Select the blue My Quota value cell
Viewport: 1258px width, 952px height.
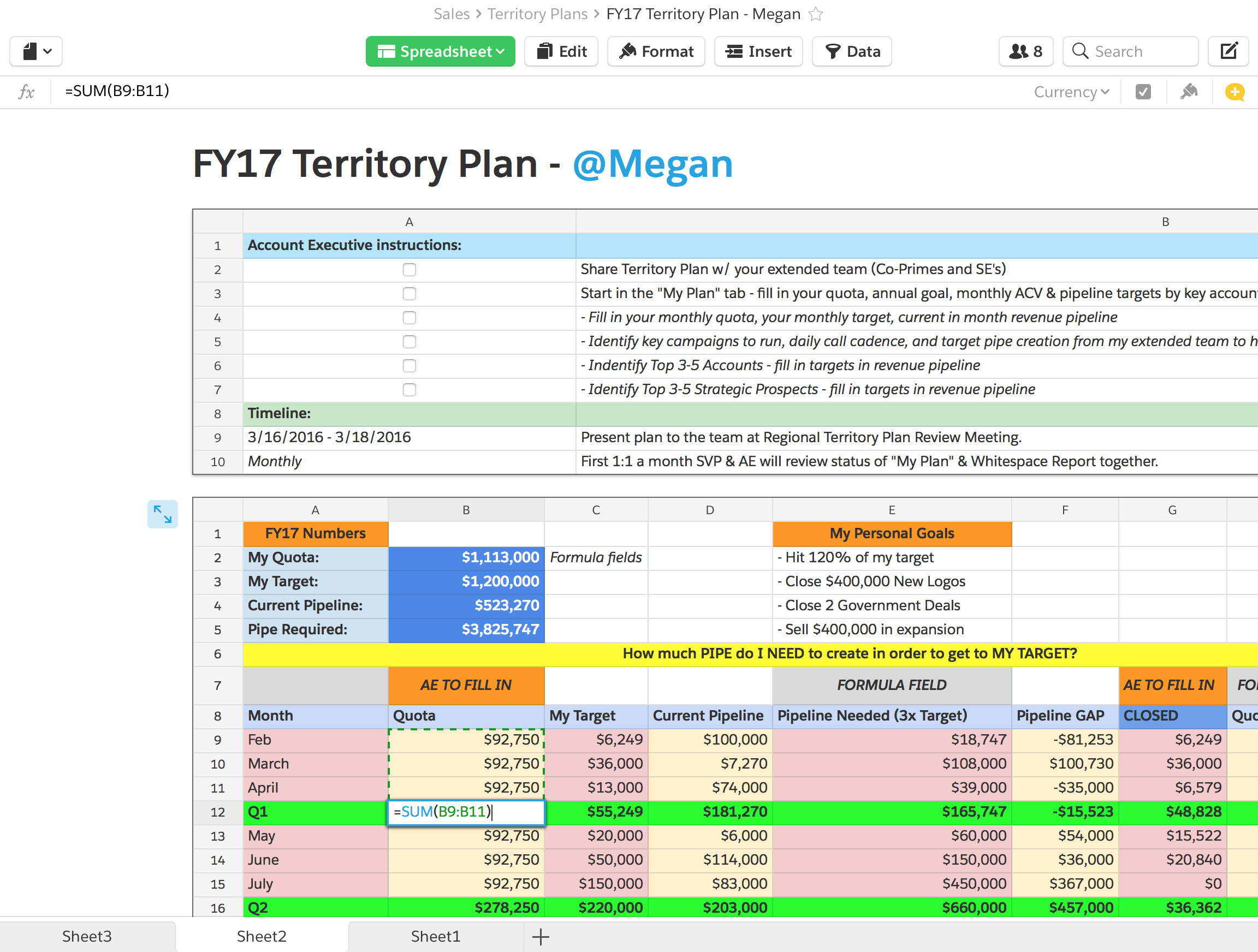click(466, 557)
